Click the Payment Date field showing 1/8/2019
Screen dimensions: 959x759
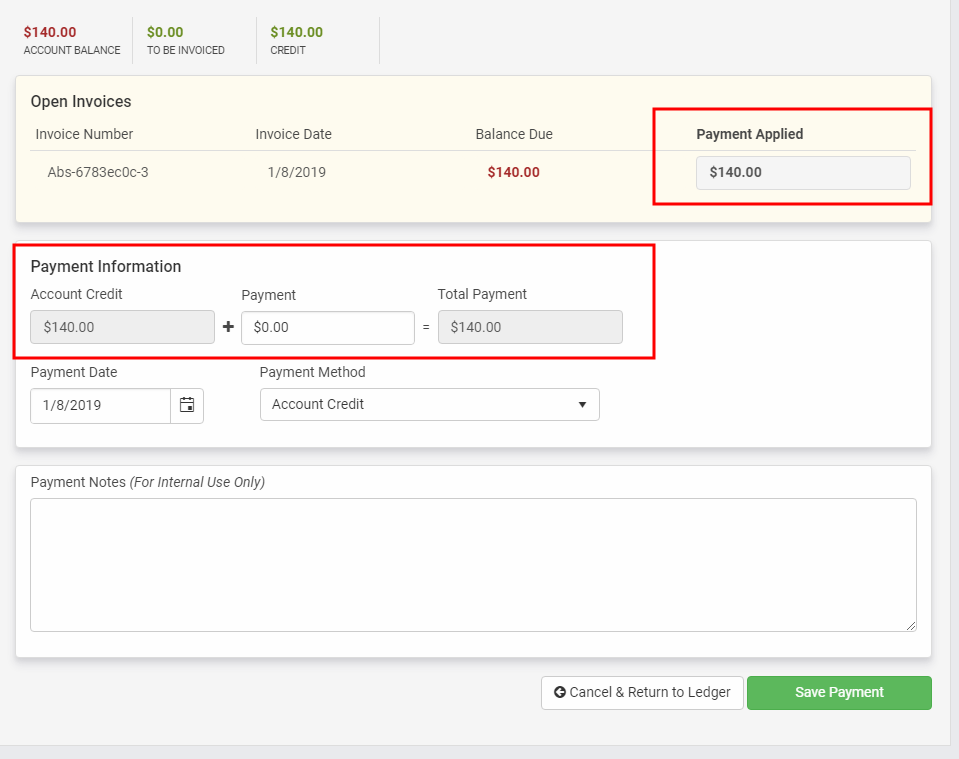click(x=100, y=405)
